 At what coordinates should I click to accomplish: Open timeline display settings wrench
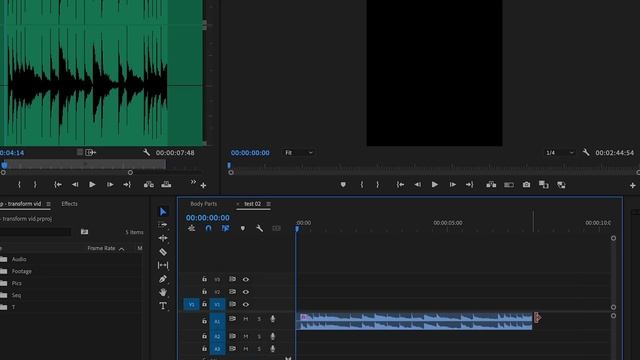click(259, 228)
